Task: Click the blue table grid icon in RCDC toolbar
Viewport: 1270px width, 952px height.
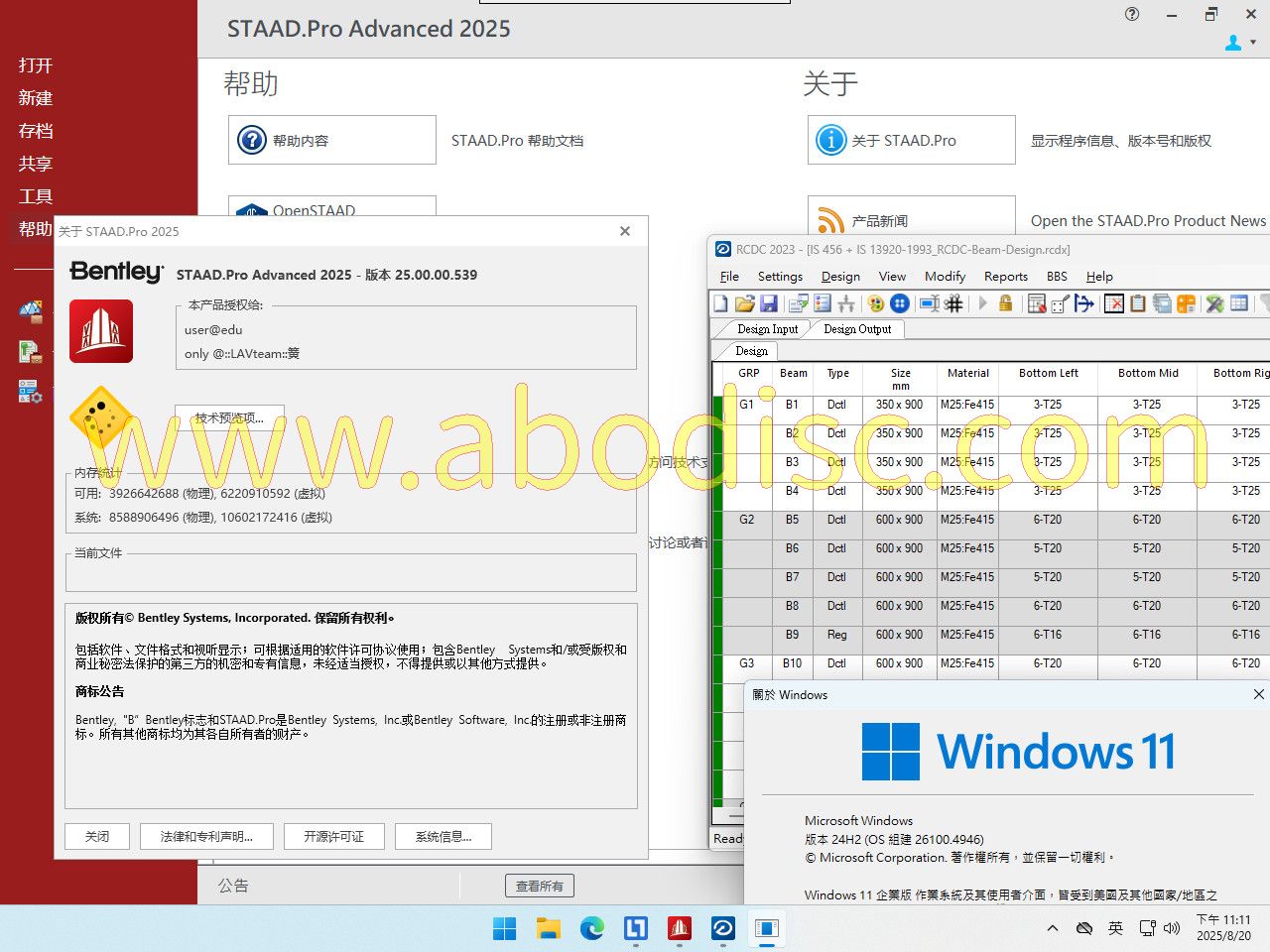Action: 1239,303
